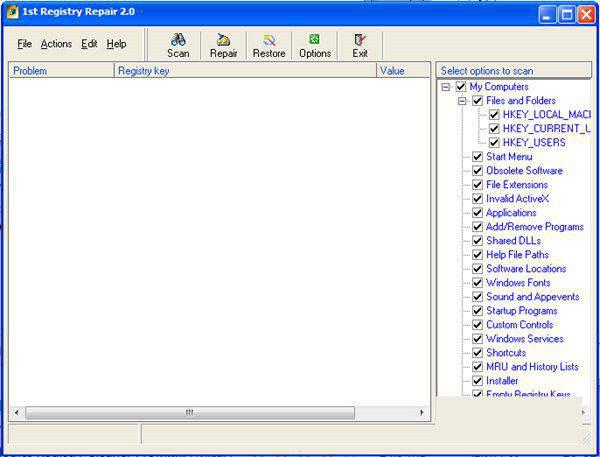Collapse the Files and Folders node
Screen dimensions: 600x457
pos(462,101)
